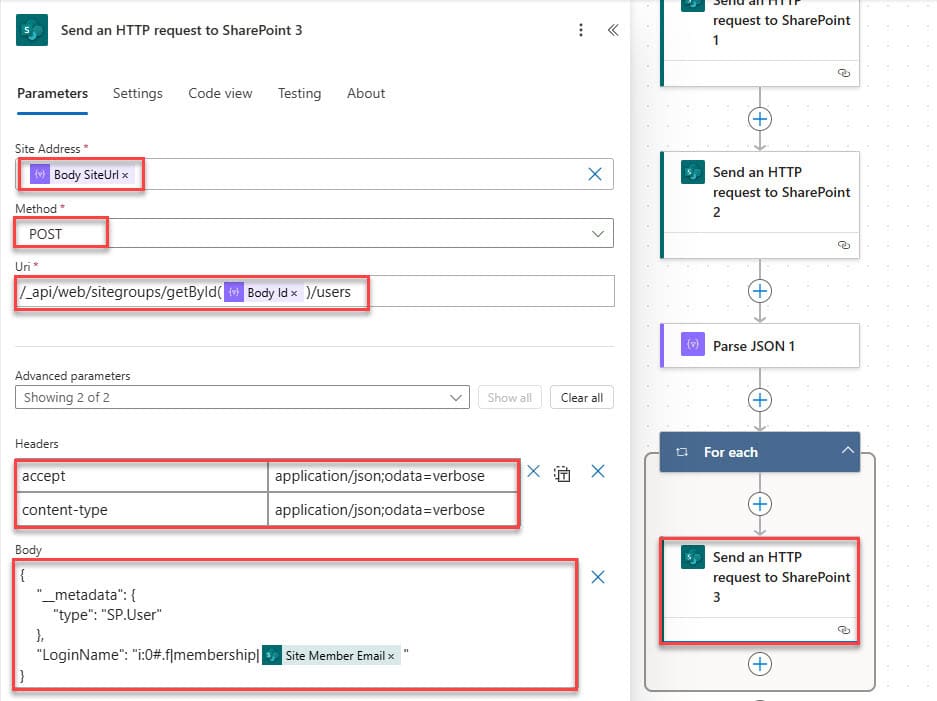Click the accept header value cell
This screenshot has height=701, width=937.
click(x=393, y=476)
